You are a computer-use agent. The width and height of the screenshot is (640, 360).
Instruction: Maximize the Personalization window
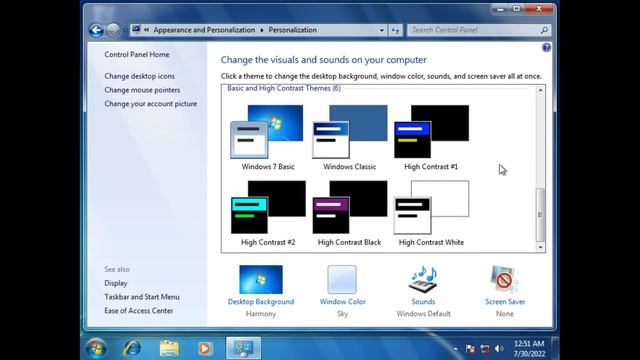tap(516, 9)
